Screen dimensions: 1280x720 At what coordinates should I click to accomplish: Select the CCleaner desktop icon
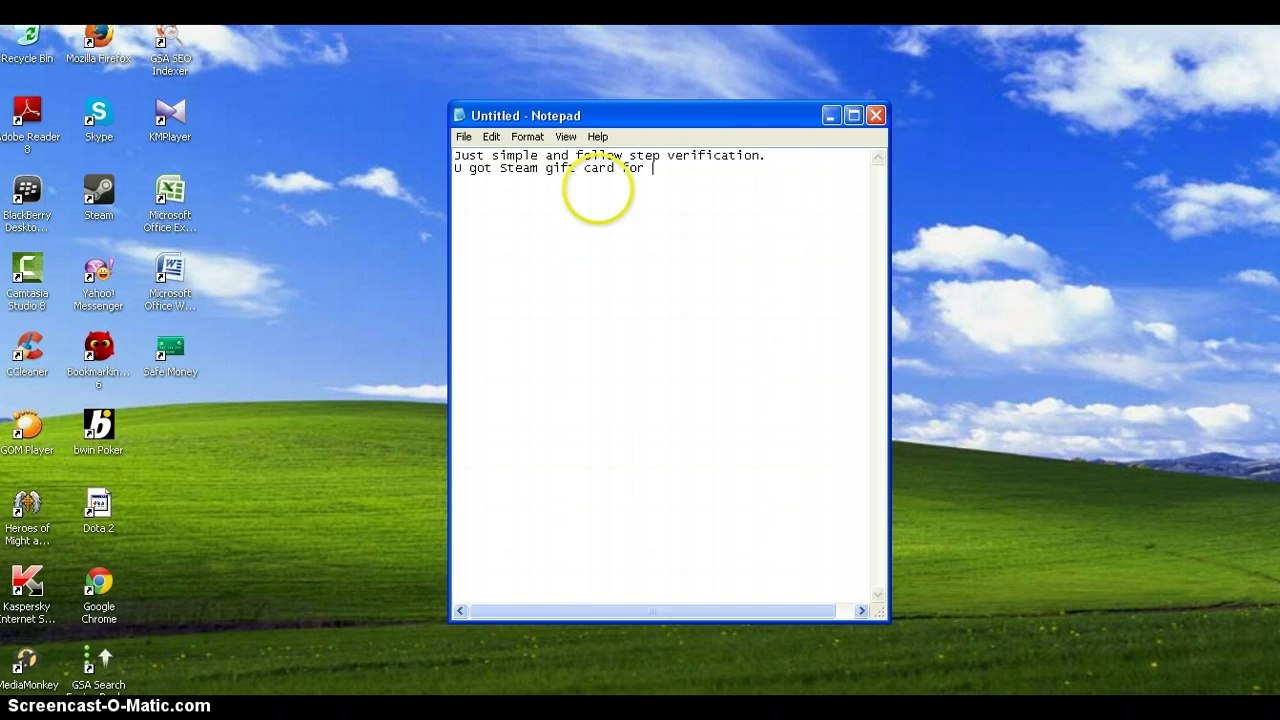(x=27, y=355)
